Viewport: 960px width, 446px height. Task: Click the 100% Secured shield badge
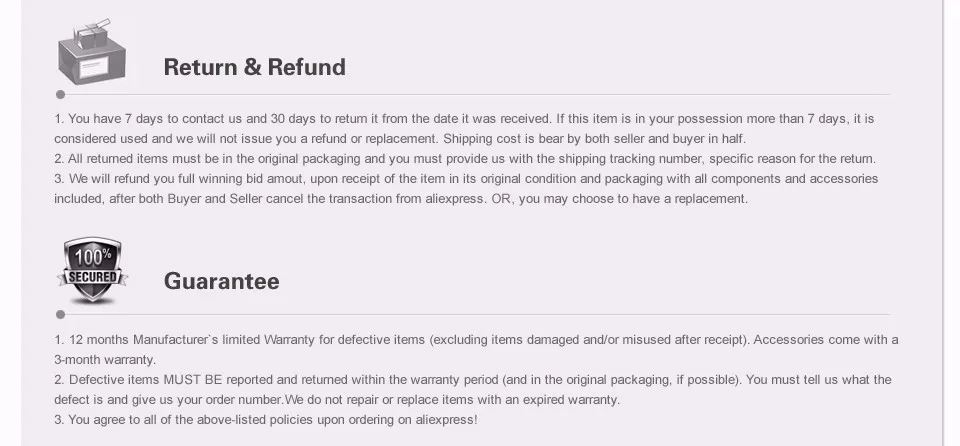pyautogui.click(x=92, y=271)
